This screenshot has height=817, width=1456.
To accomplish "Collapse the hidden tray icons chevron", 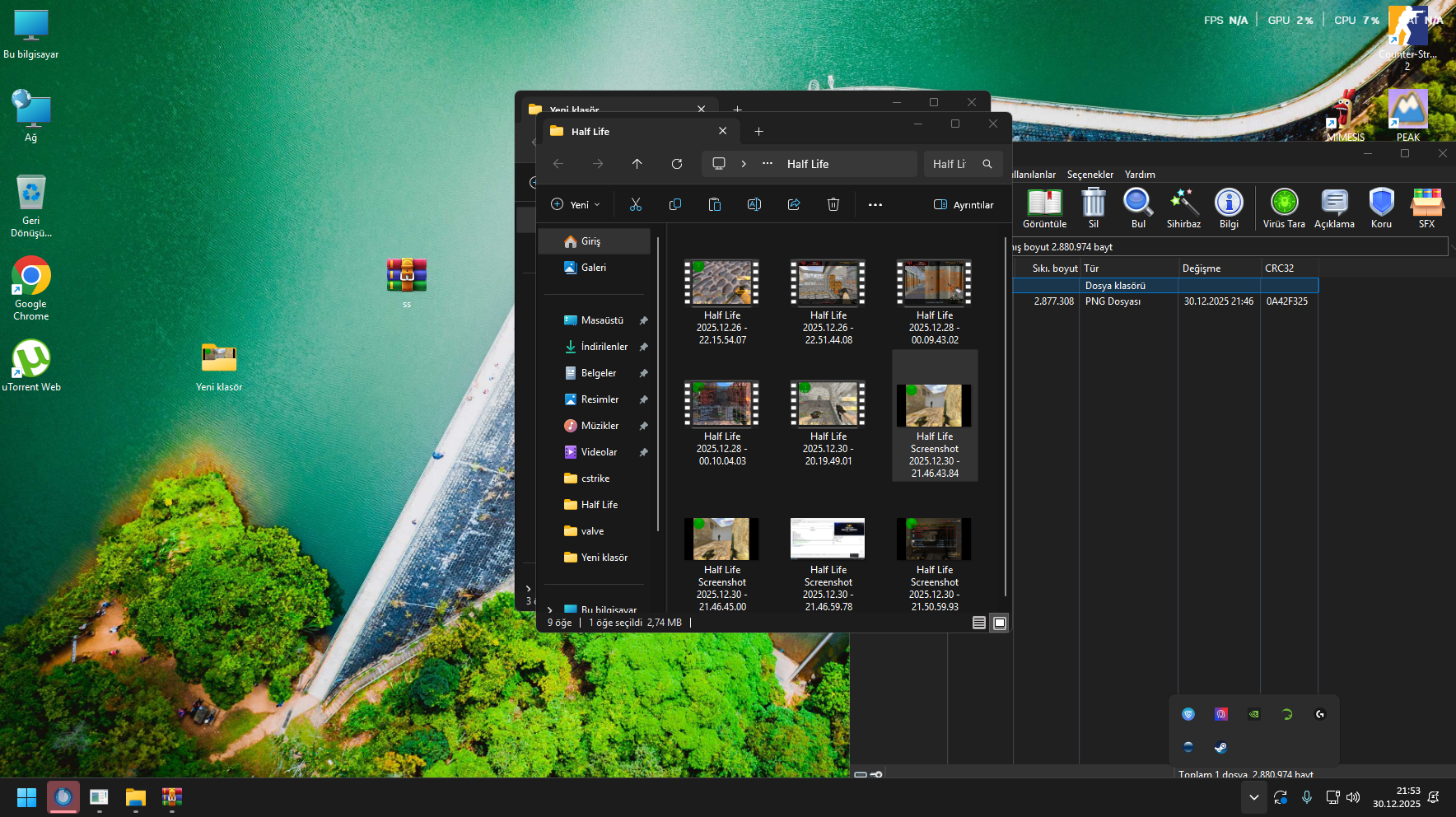I will coord(1253,797).
